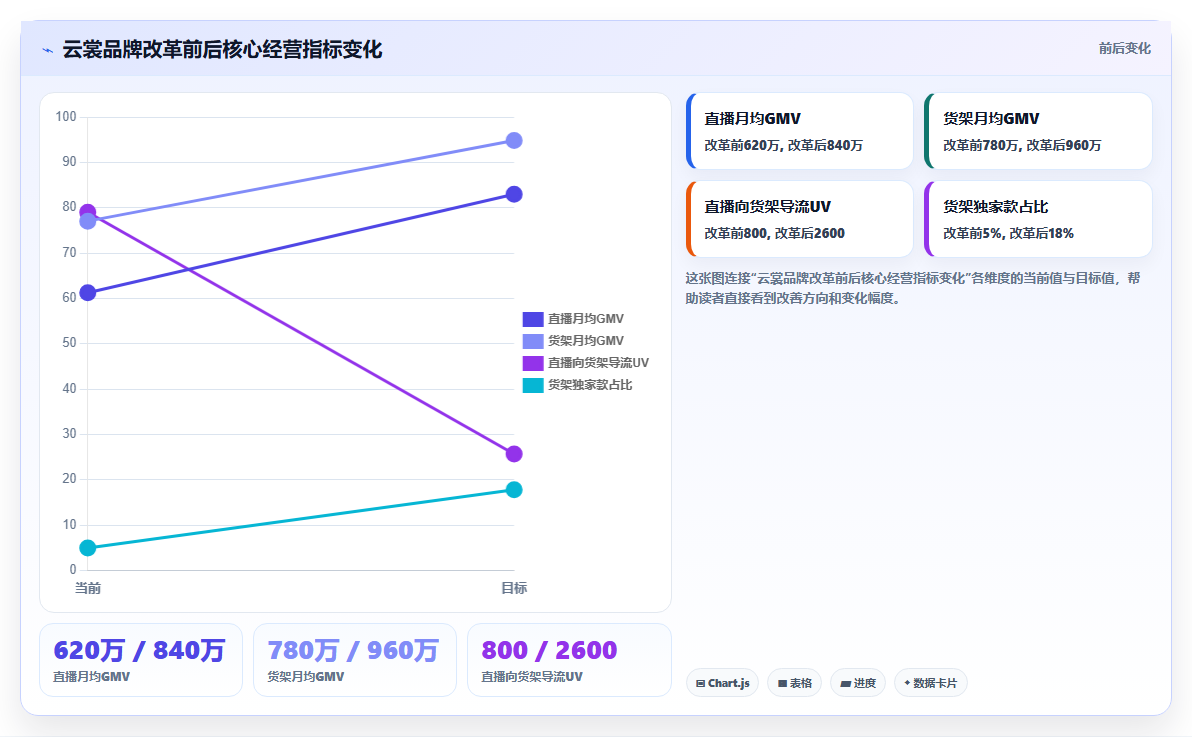Select the 表格 tag chip
The image size is (1192, 737).
[794, 683]
